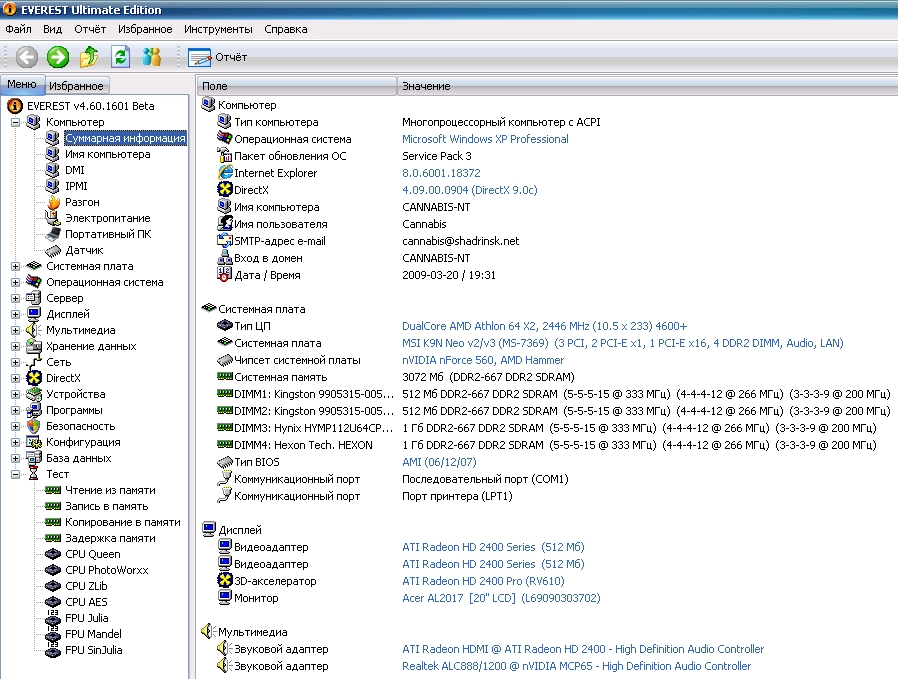Click the Значение column header
898x679 pixels.
[x=647, y=86]
